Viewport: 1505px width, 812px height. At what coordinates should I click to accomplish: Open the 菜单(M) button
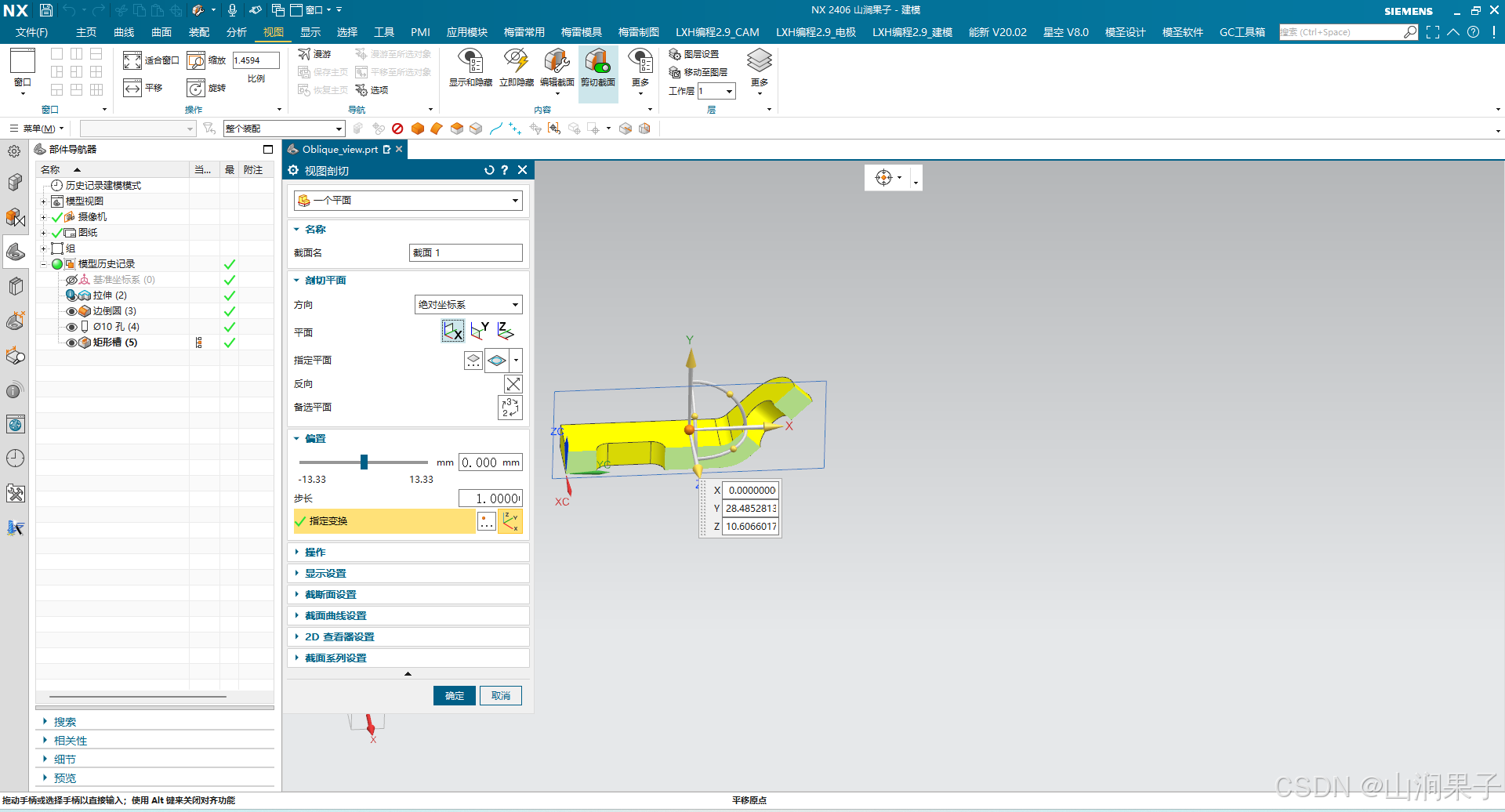(37, 129)
